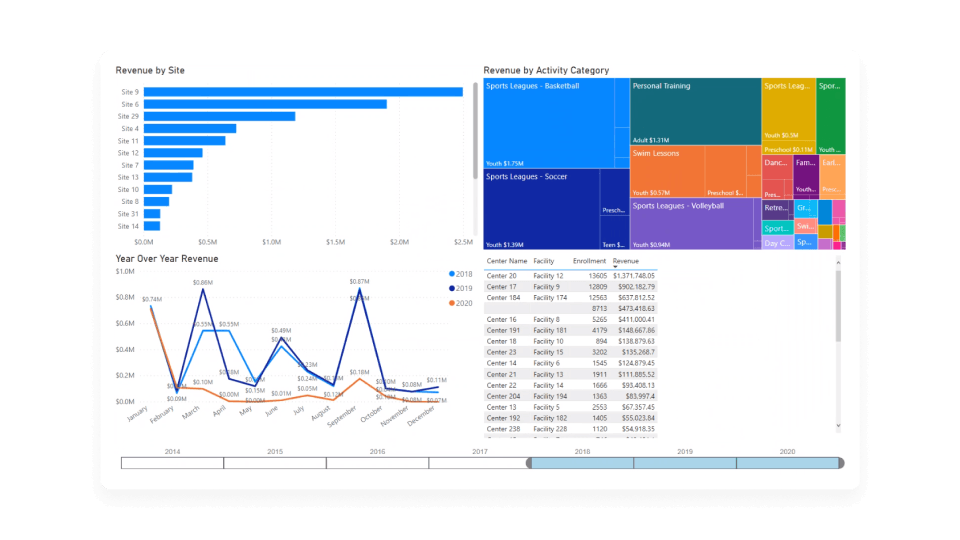Click the Revenue column sort arrow
The image size is (960, 540).
(615, 267)
